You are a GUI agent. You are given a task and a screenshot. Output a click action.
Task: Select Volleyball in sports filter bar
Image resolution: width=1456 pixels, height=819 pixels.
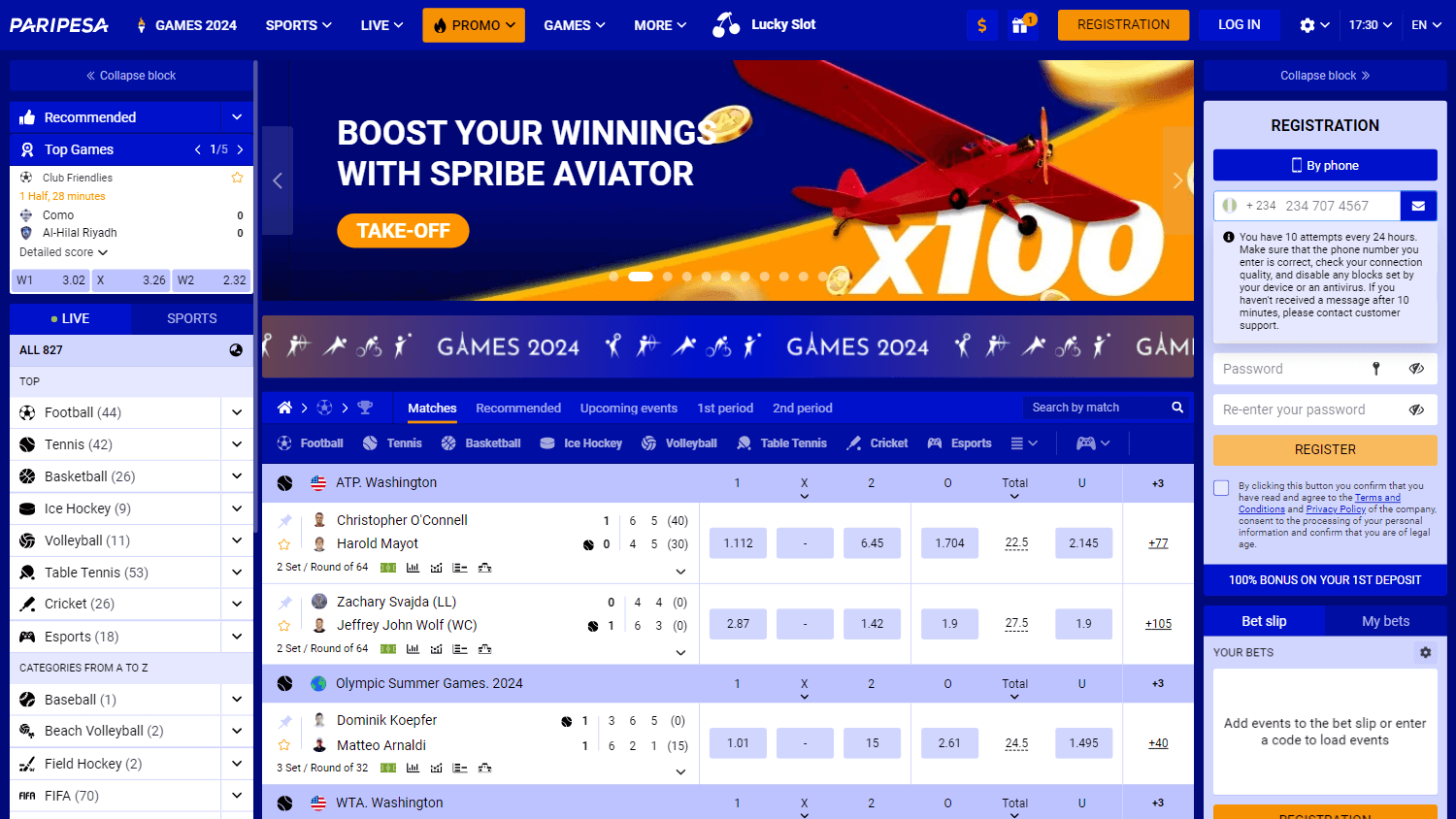click(x=678, y=443)
